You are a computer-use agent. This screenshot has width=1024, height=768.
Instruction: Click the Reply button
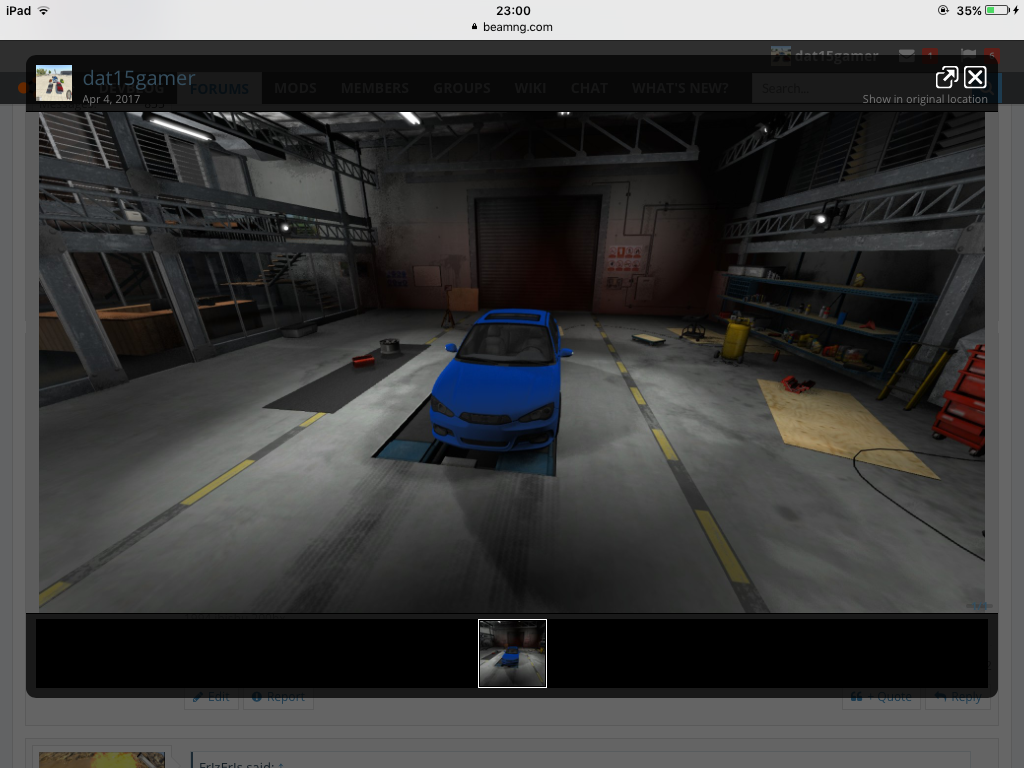[958, 697]
